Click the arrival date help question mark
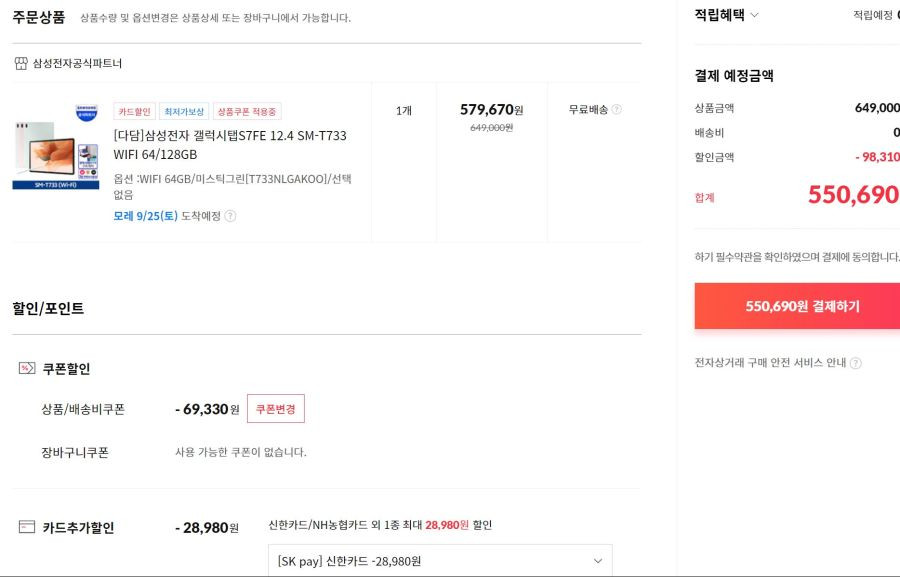 (x=230, y=216)
